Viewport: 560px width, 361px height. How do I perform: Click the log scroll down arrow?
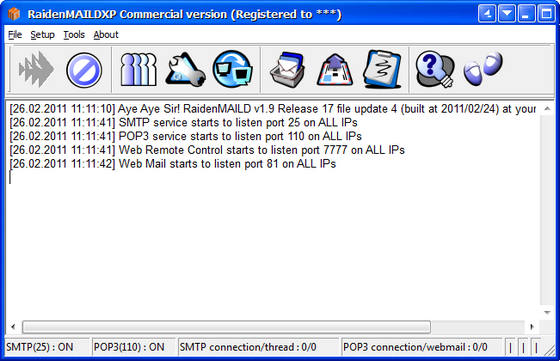(547, 312)
